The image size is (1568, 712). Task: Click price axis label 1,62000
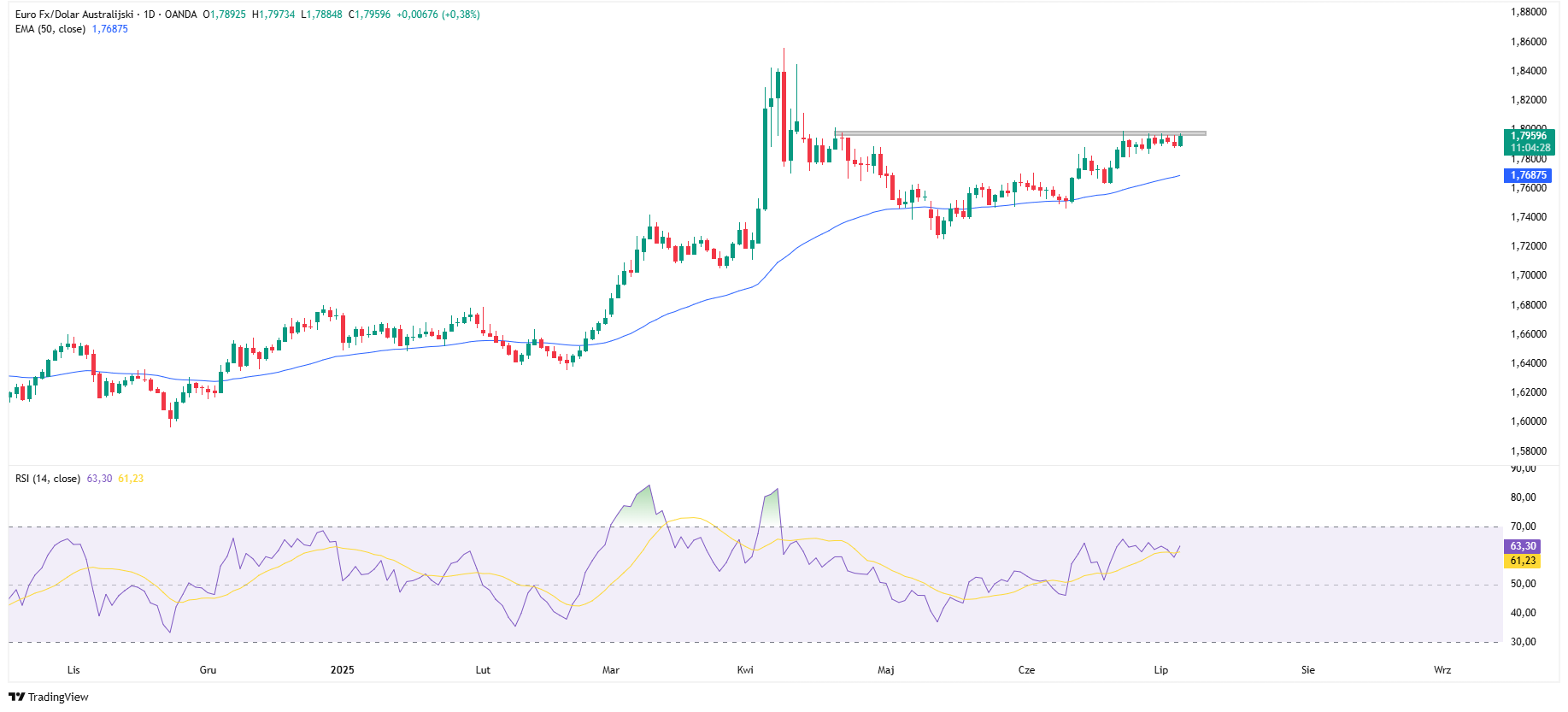1529,392
